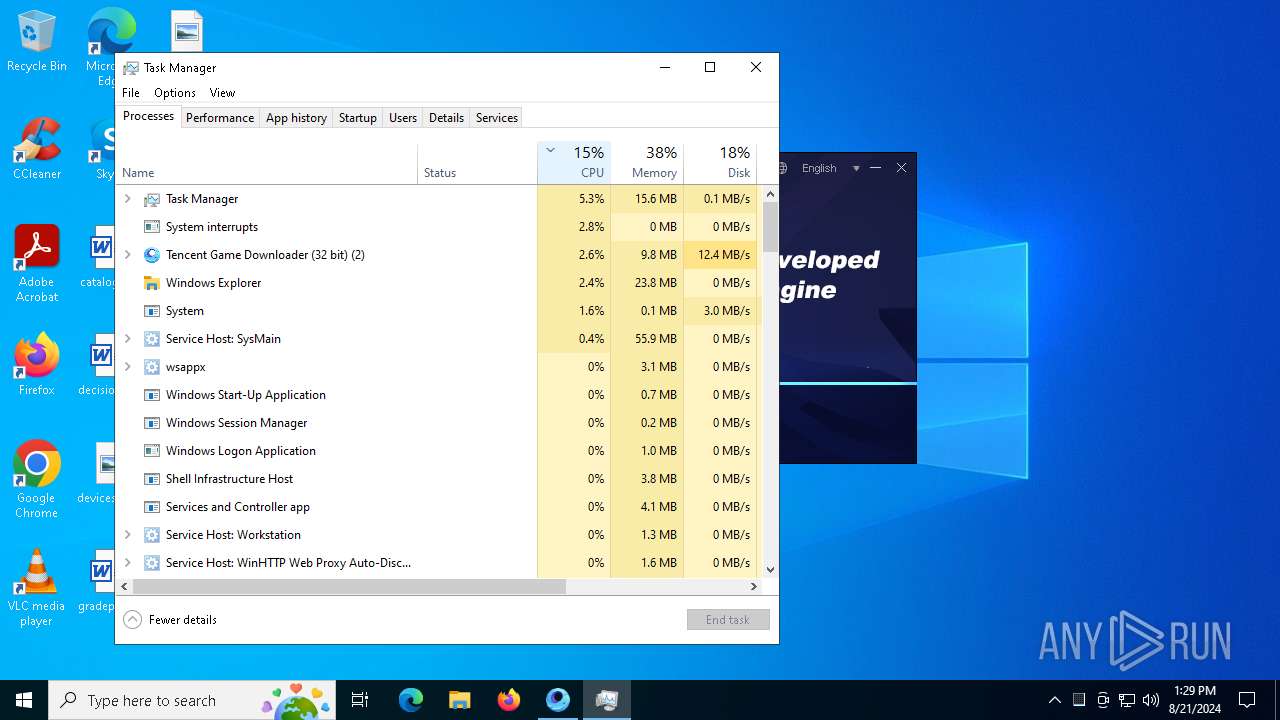Click the taskbar search box
Screen dimensions: 1280x720
(190, 700)
